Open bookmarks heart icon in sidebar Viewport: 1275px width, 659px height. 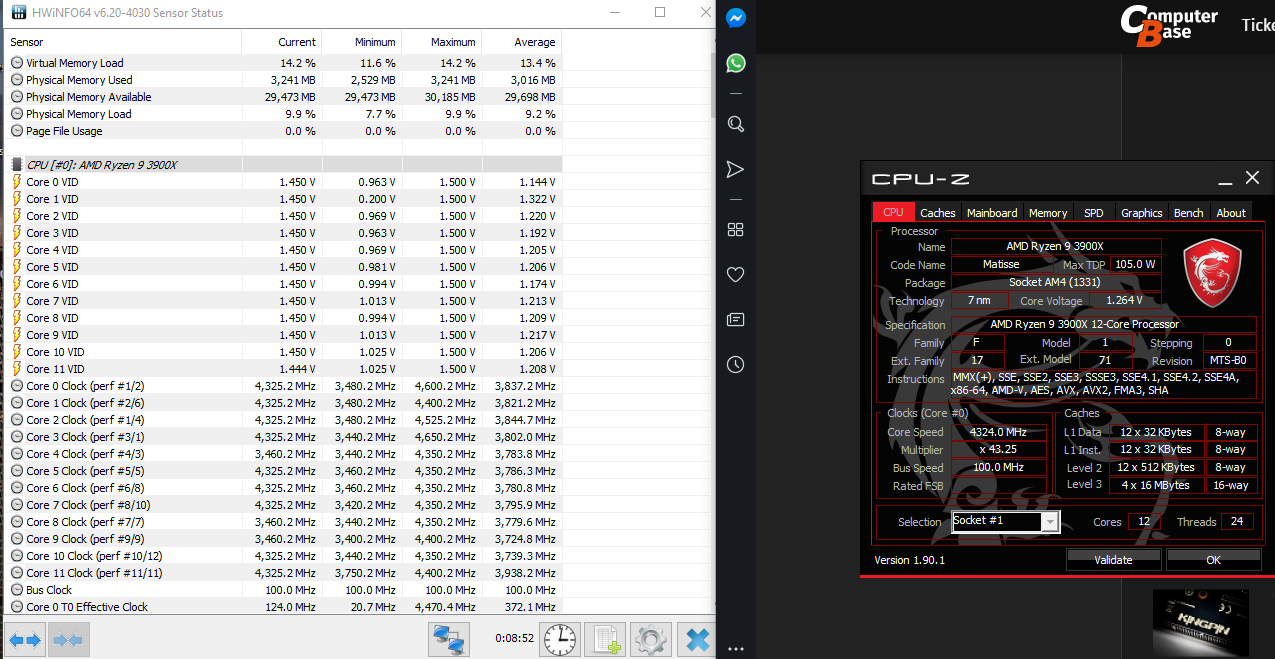pos(736,275)
